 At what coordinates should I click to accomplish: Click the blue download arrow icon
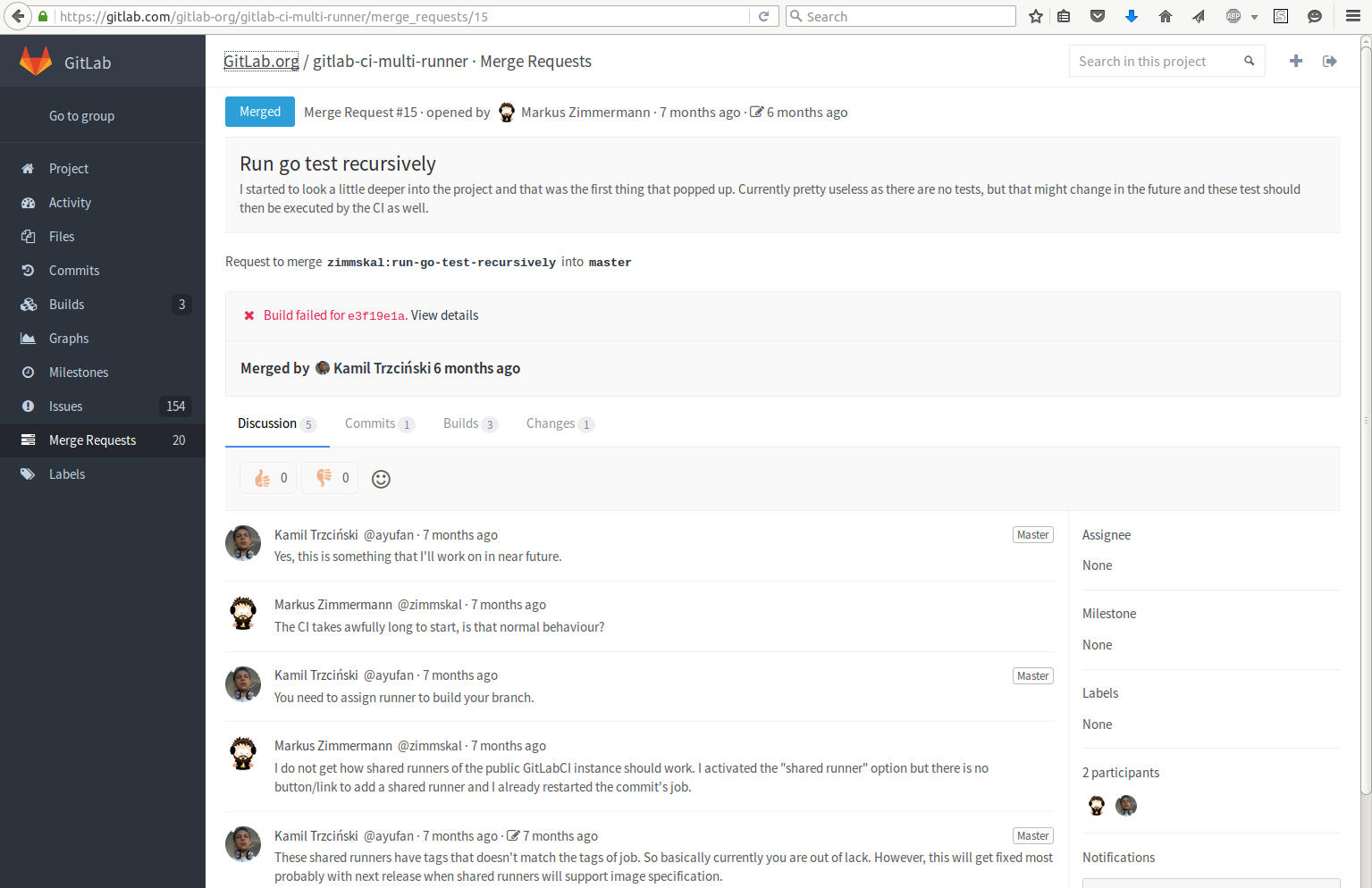point(1131,16)
